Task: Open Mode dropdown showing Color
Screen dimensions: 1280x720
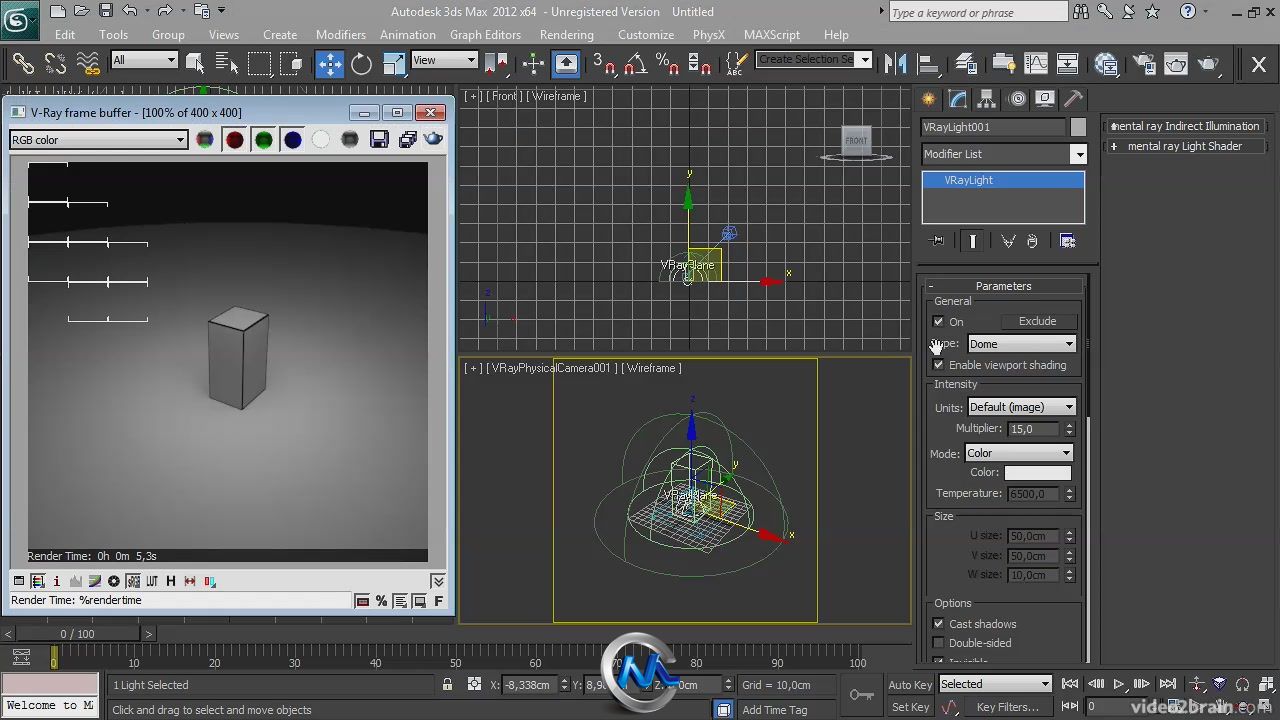Action: (1018, 453)
